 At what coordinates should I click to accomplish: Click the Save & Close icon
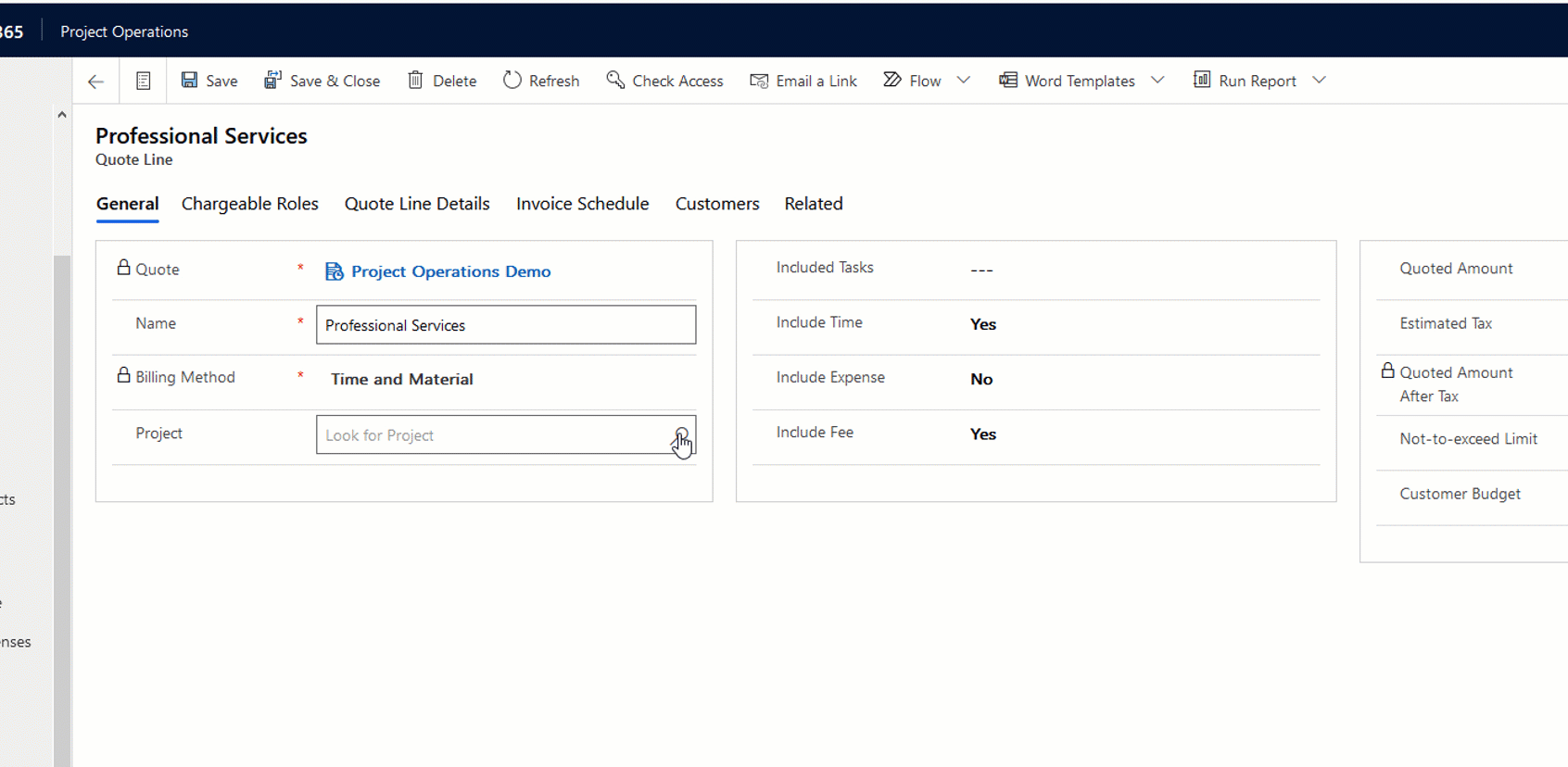(x=272, y=81)
